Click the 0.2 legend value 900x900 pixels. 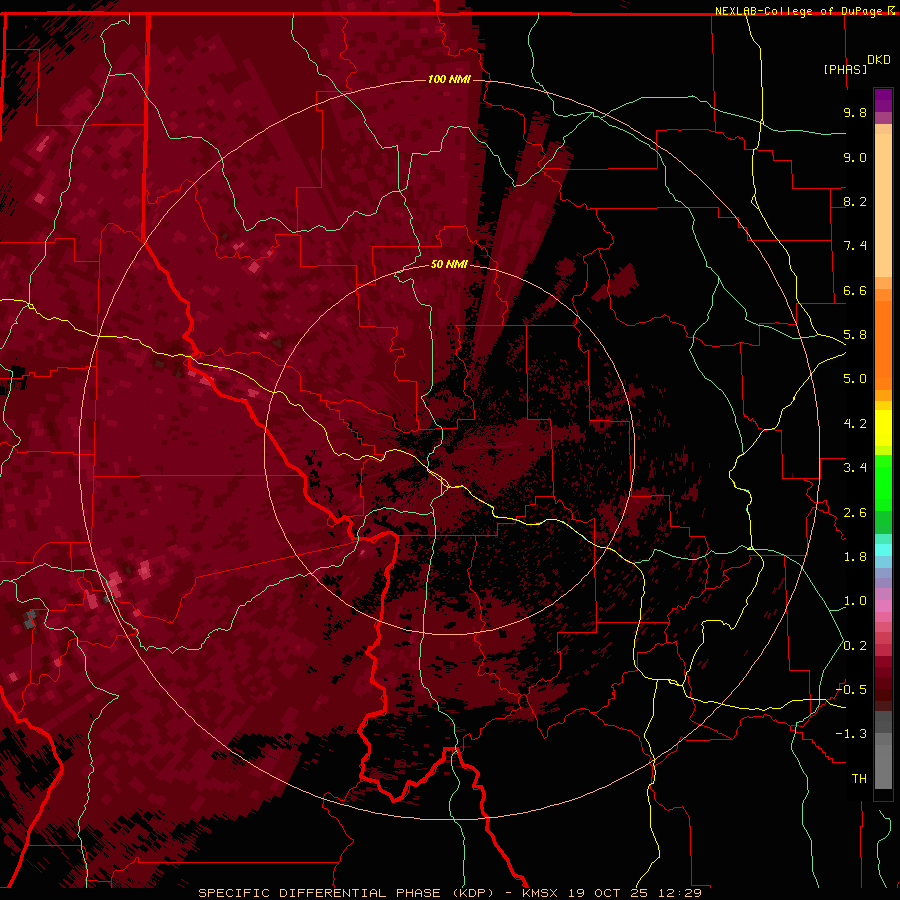pos(855,646)
